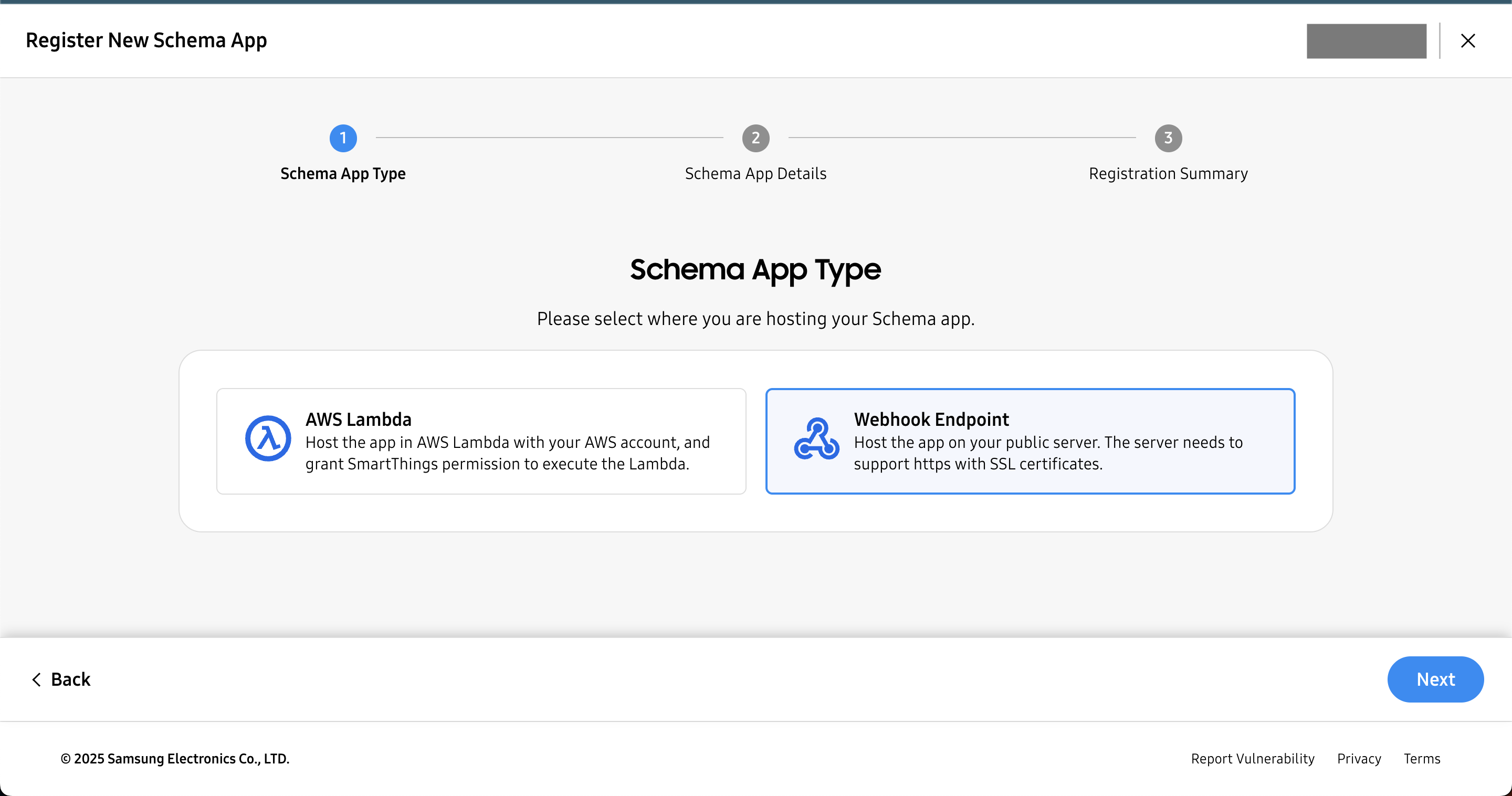Jump to step 3 circle
Image resolution: width=1512 pixels, height=796 pixels.
(1169, 138)
